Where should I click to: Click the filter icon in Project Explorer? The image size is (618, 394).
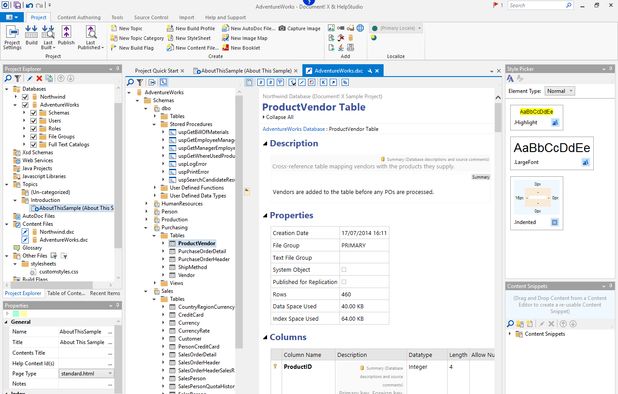17,78
